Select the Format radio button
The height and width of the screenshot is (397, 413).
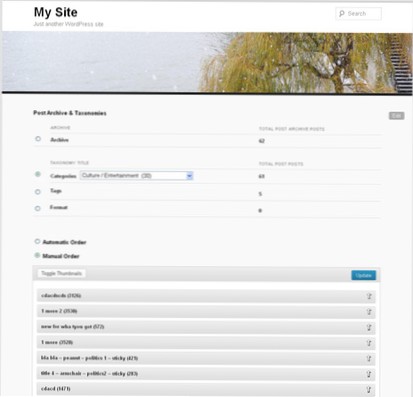coord(38,208)
